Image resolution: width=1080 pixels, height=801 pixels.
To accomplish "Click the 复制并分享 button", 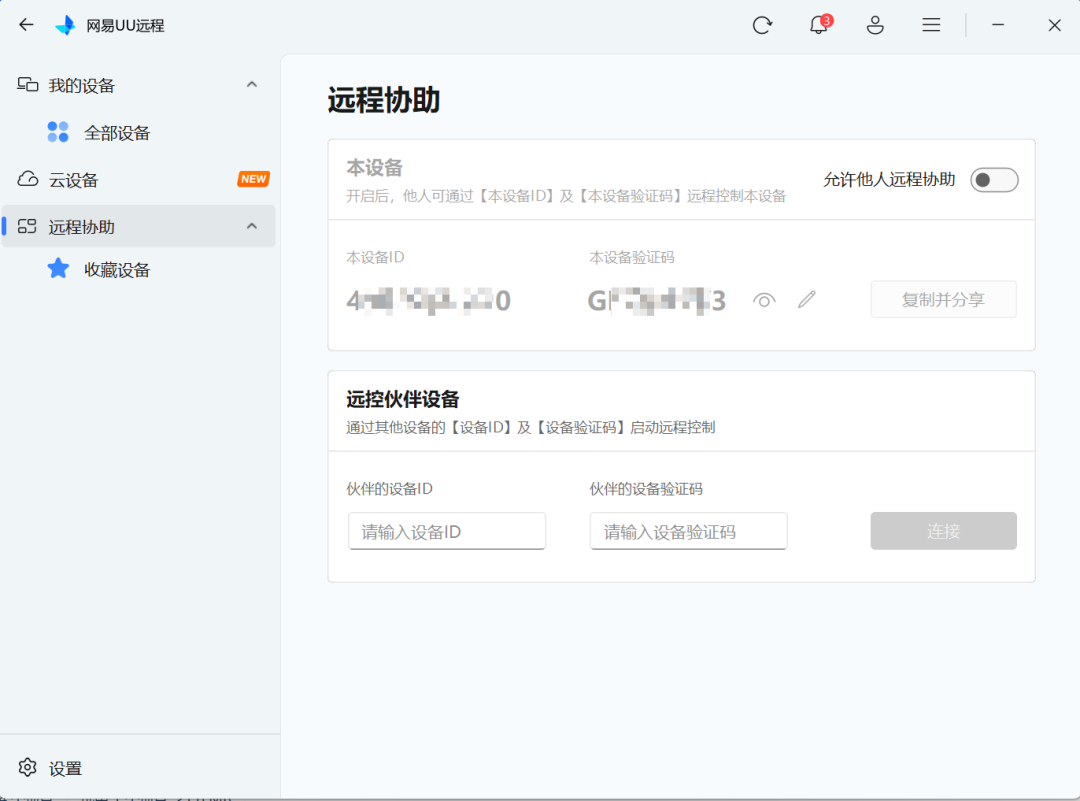I will click(944, 299).
